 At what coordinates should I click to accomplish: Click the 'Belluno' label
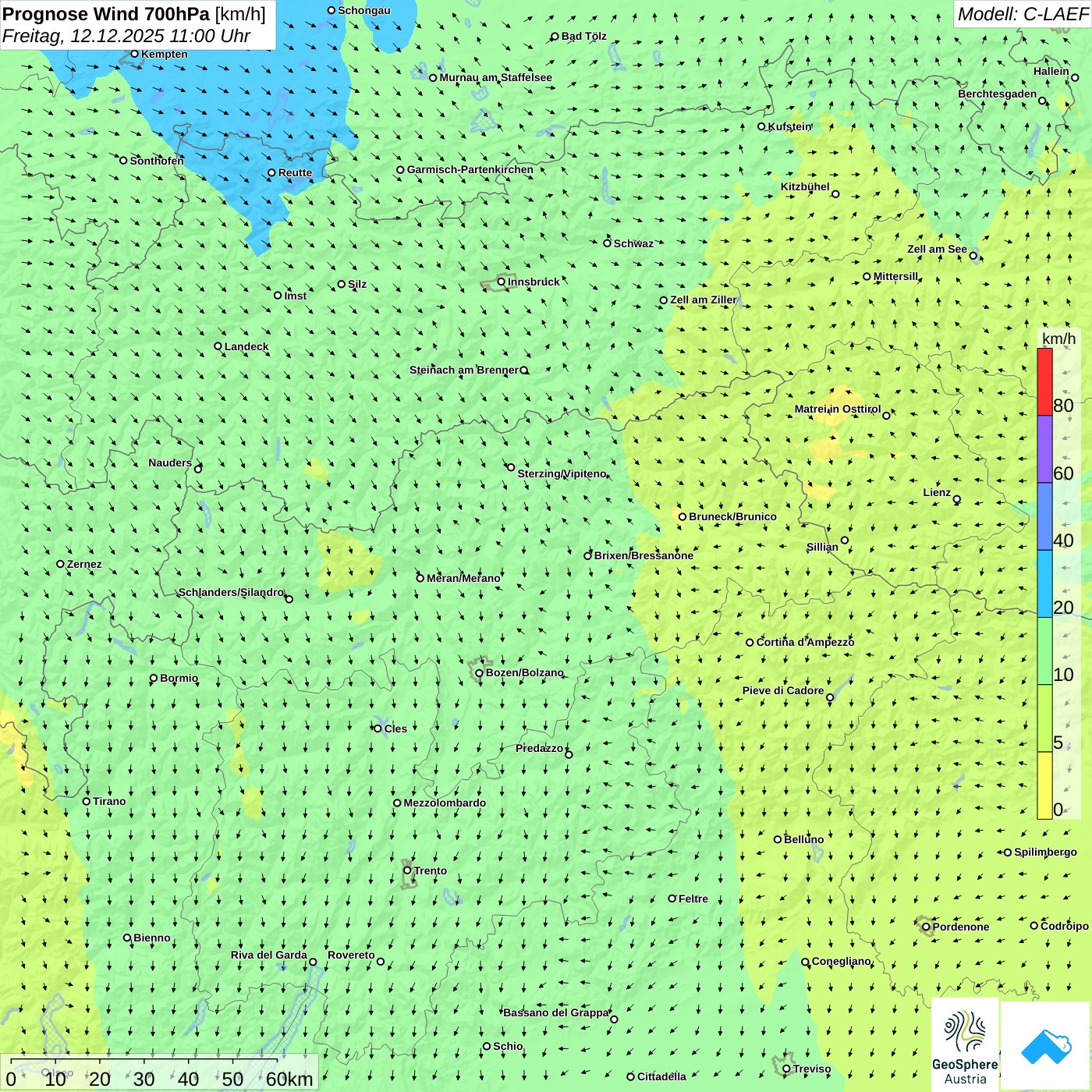pos(804,839)
